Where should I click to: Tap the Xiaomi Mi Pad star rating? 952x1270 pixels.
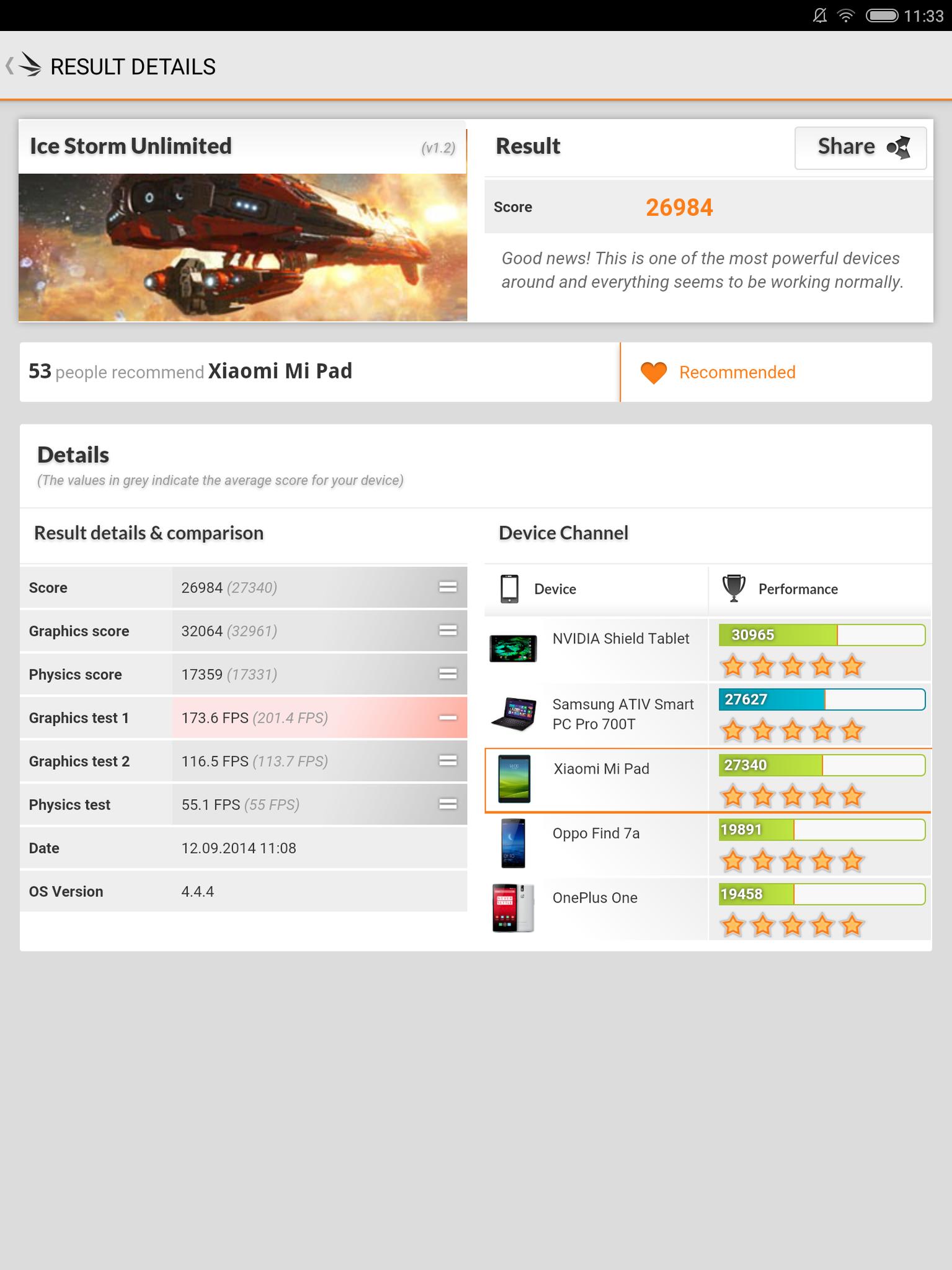click(x=792, y=795)
